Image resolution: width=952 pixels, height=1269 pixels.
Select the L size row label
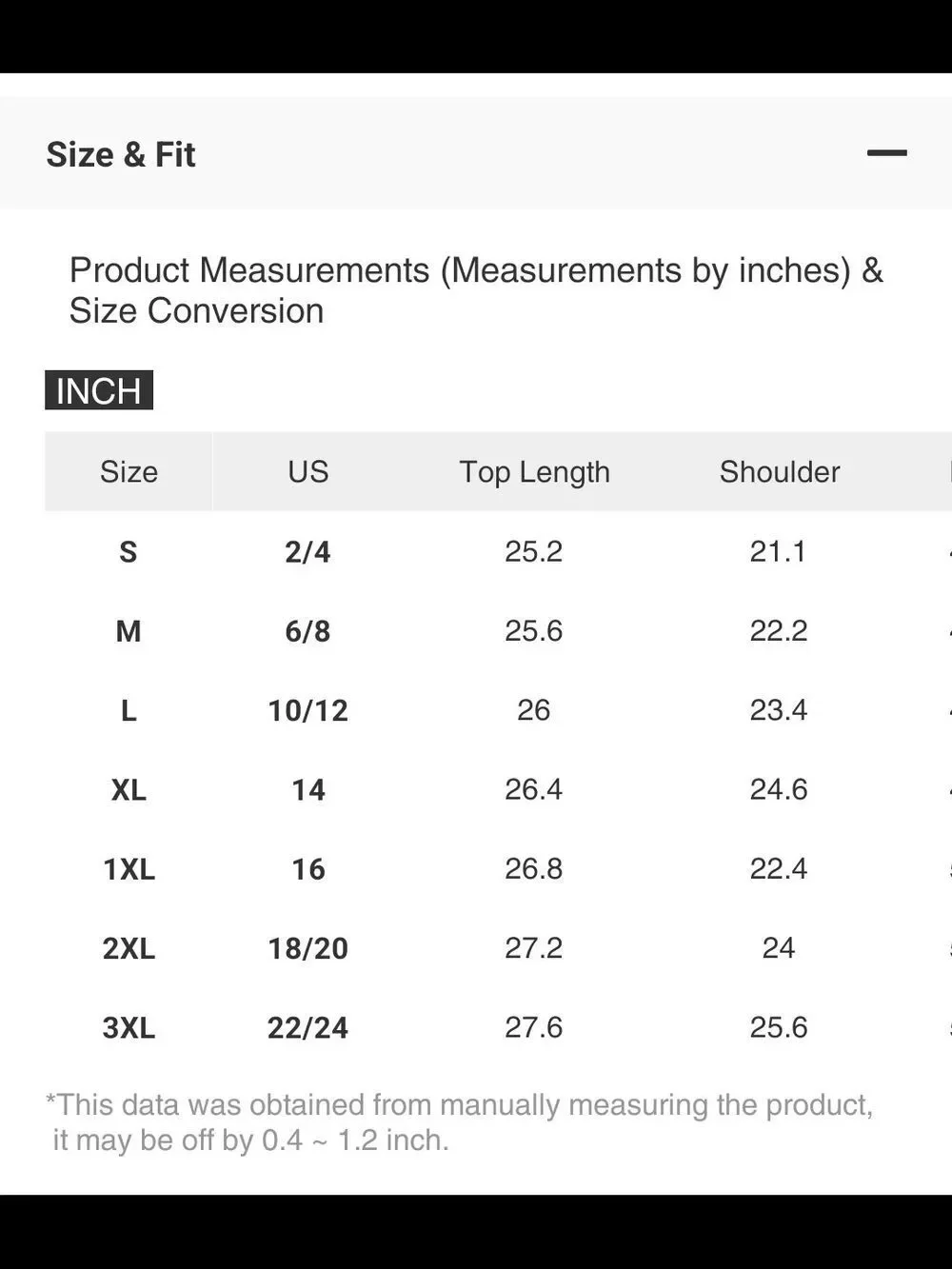(x=129, y=710)
